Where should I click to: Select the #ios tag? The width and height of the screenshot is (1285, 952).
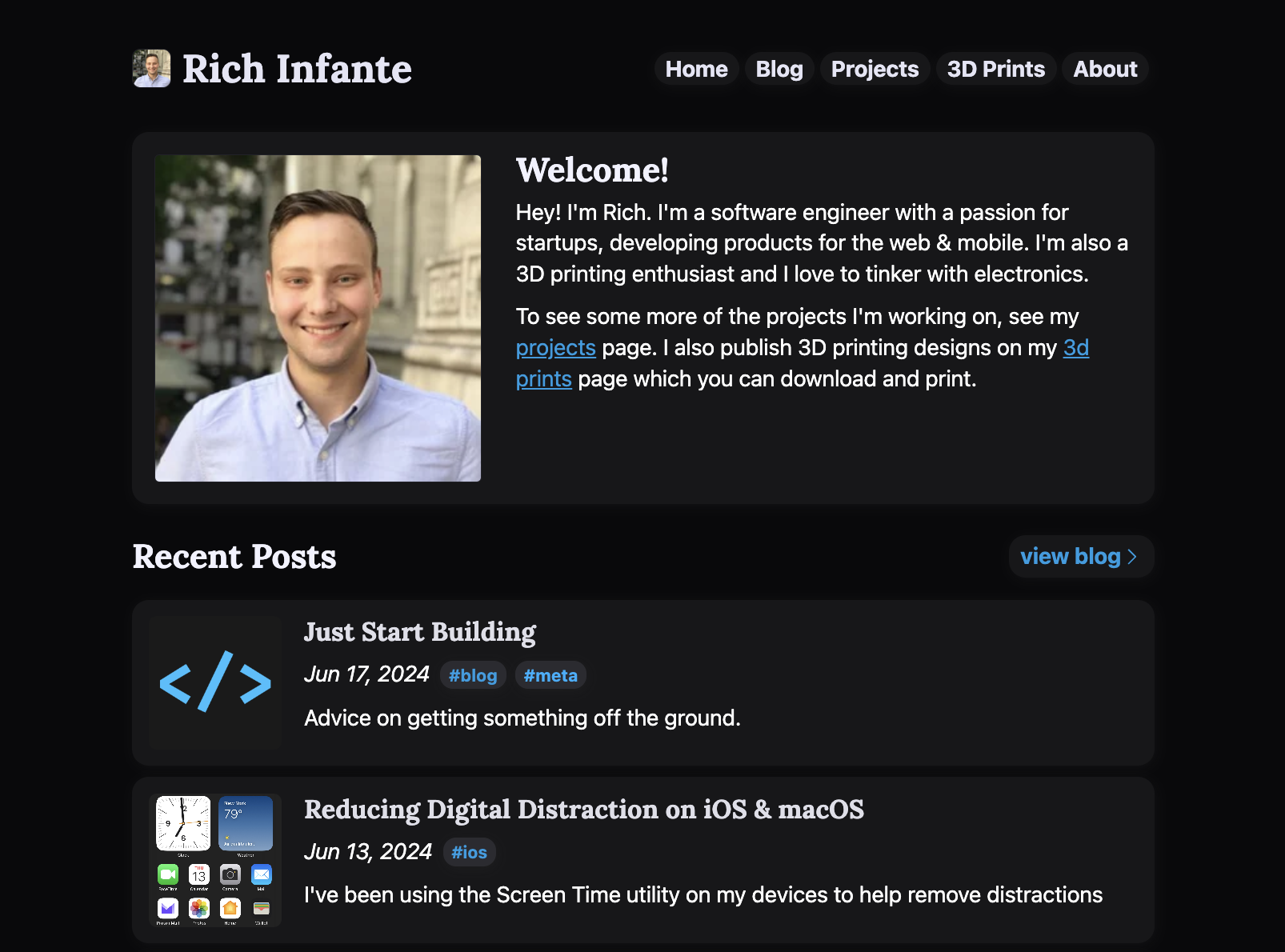pyautogui.click(x=469, y=853)
